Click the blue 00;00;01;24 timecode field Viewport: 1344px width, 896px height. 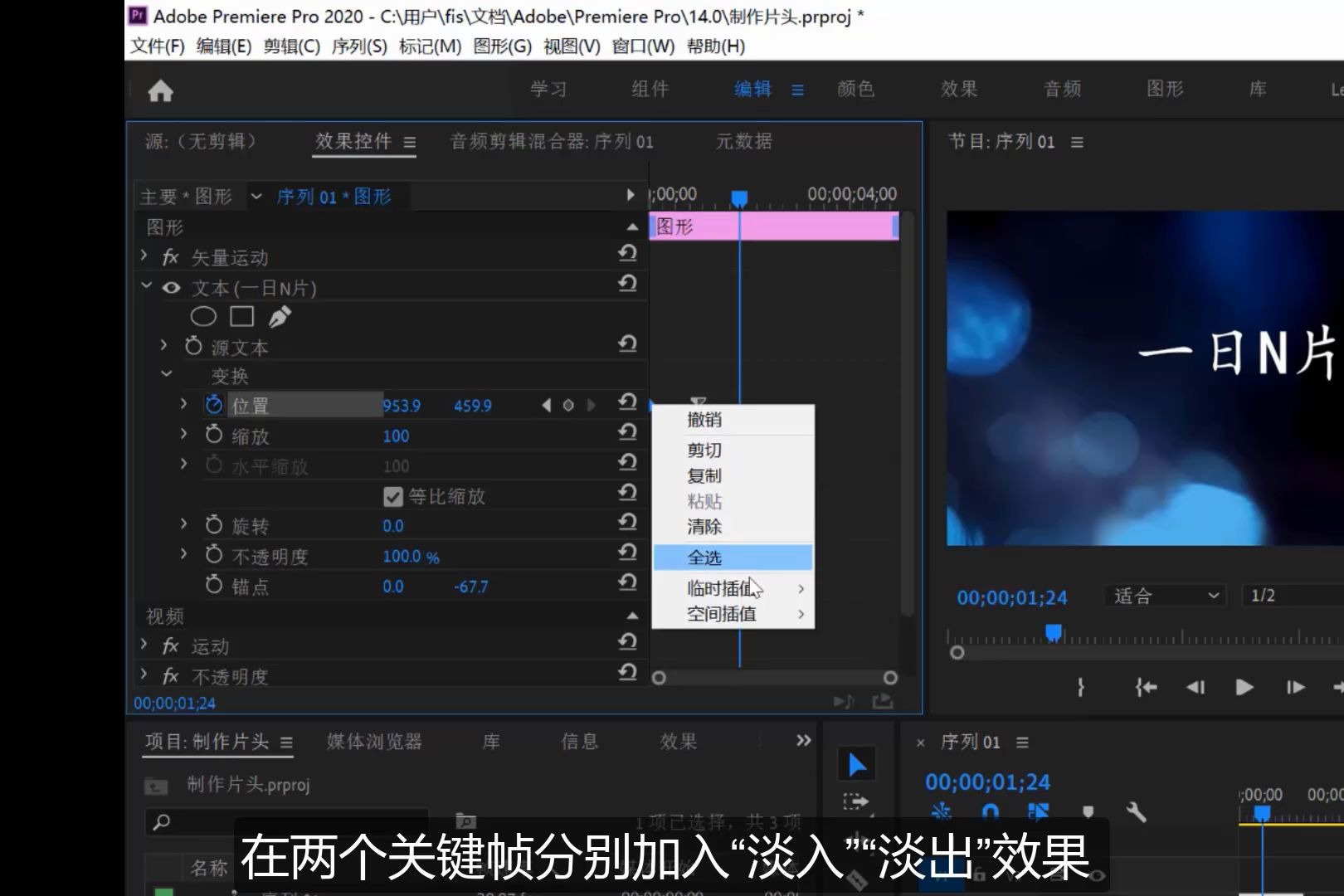tap(987, 781)
